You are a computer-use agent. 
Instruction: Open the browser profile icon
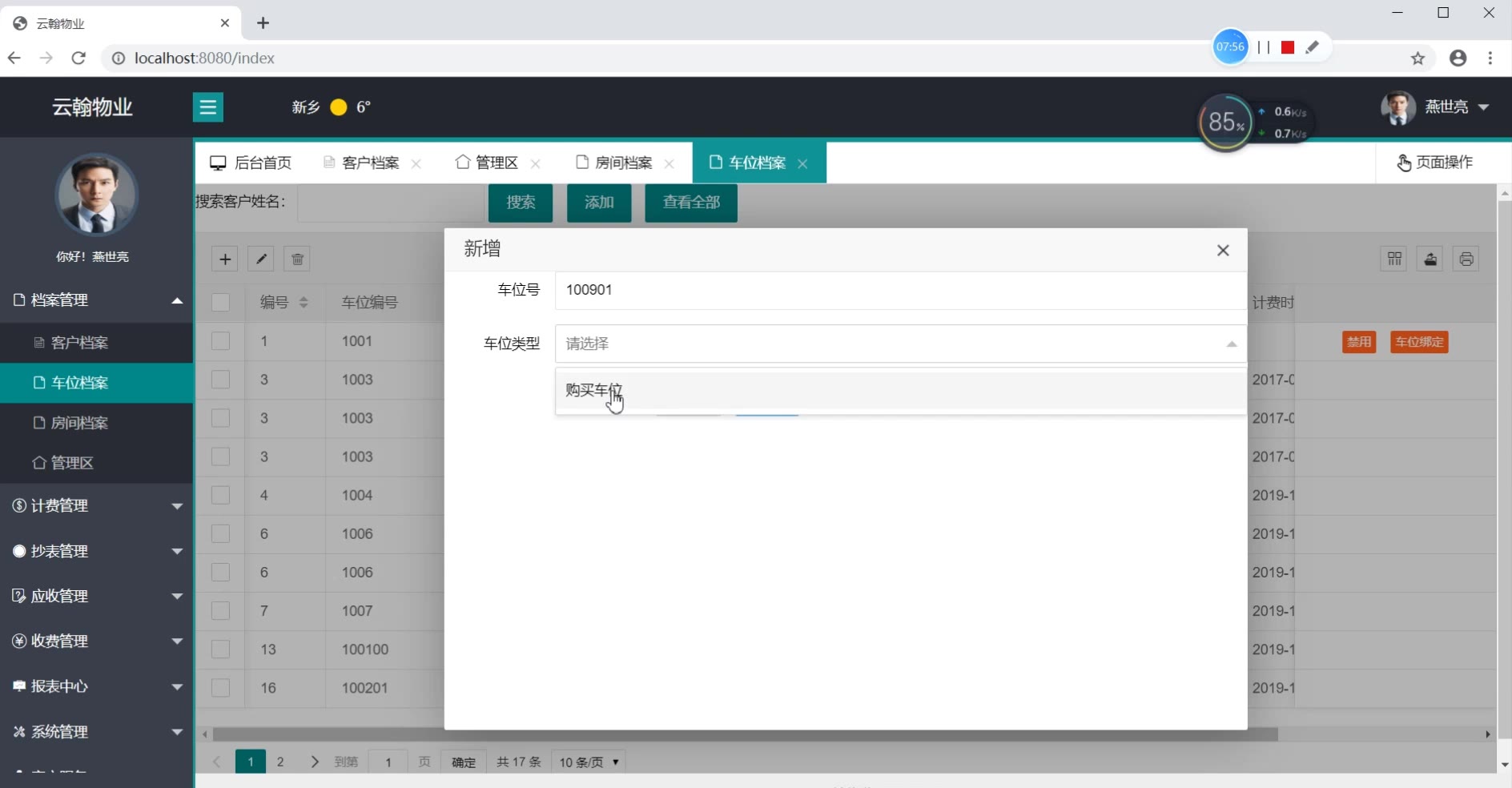[x=1458, y=58]
